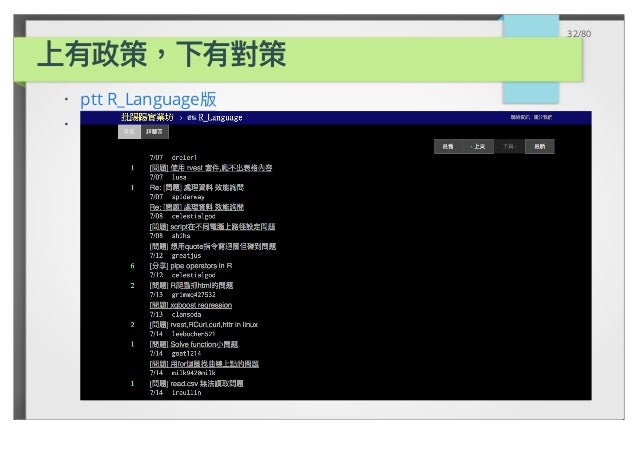Click author name lusa
Viewport: 638px width, 451px height.
(x=179, y=177)
